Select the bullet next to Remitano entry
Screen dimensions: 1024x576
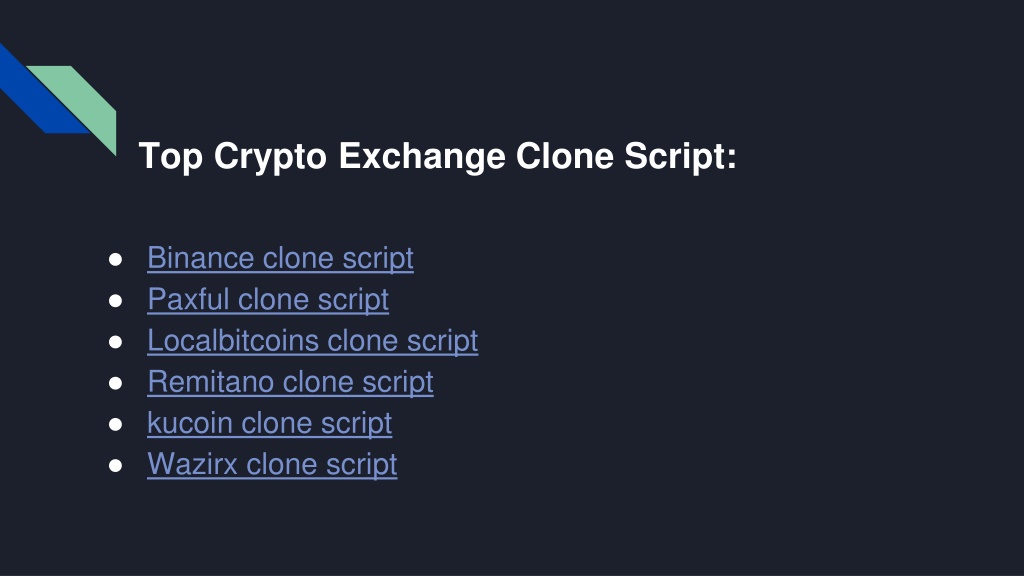click(x=116, y=383)
